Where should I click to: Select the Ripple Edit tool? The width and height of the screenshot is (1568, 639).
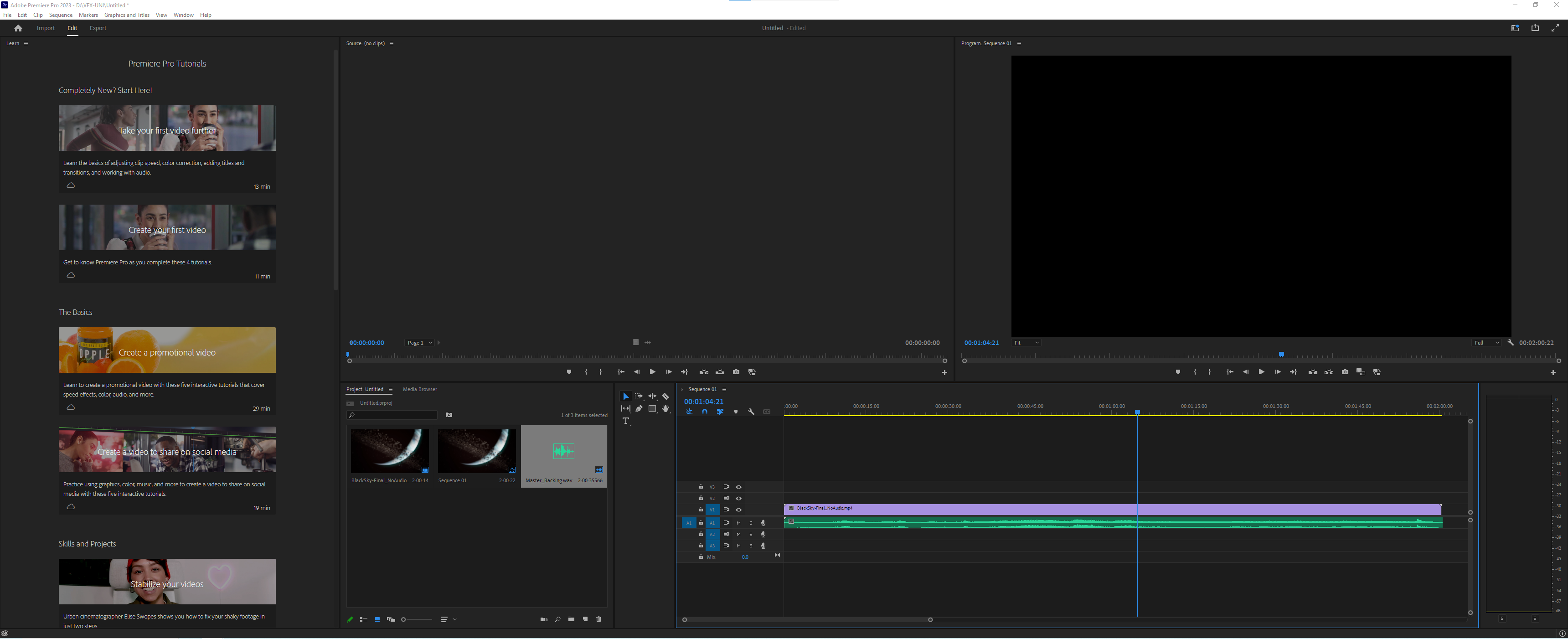pos(652,396)
